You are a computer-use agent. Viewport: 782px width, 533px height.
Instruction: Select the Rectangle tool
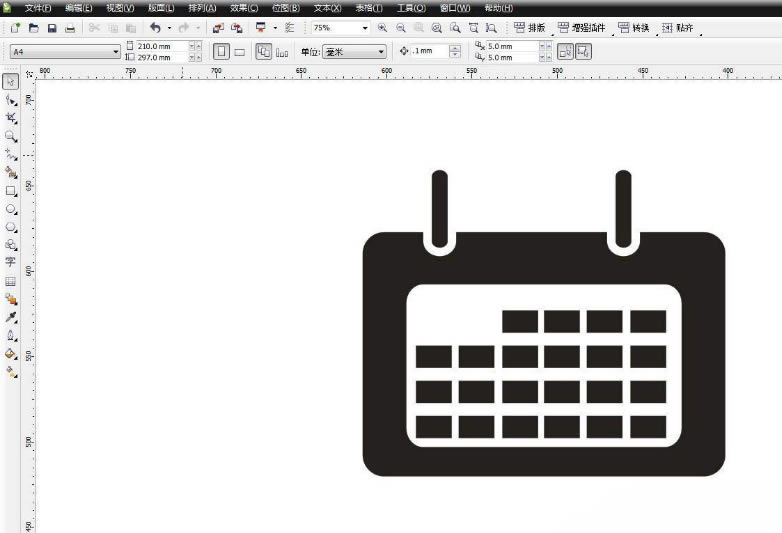click(x=10, y=191)
